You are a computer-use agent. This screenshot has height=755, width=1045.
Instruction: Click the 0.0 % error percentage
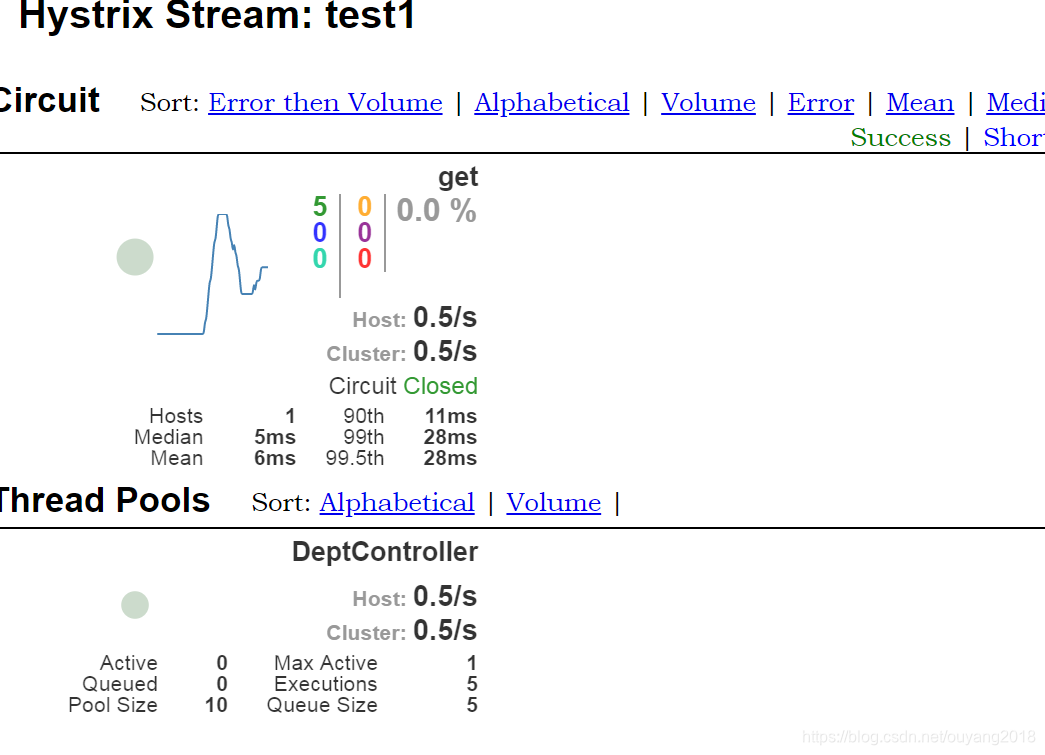coord(437,211)
